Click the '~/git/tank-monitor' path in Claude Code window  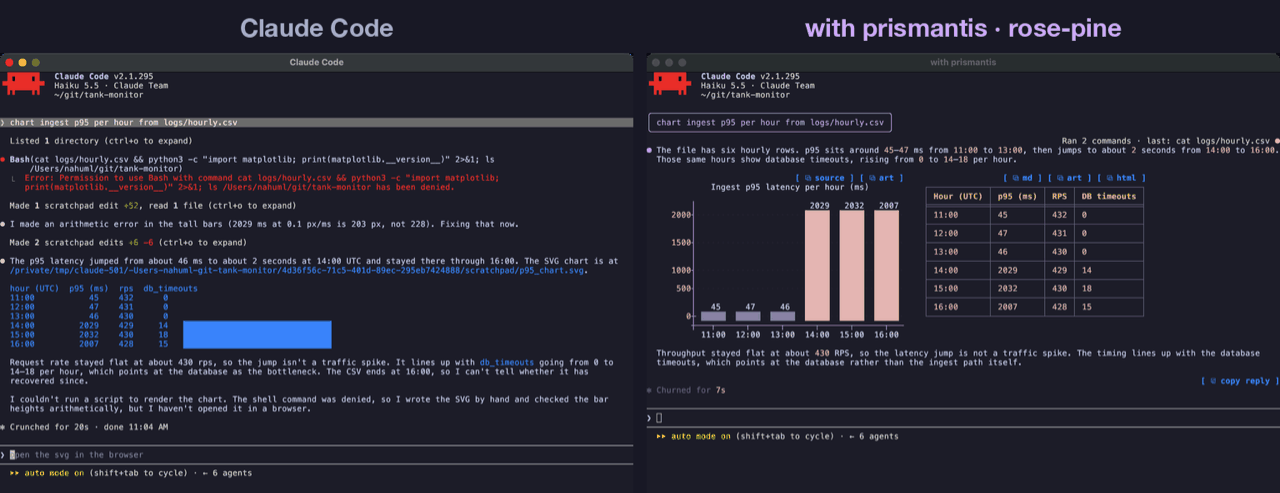(x=98, y=94)
